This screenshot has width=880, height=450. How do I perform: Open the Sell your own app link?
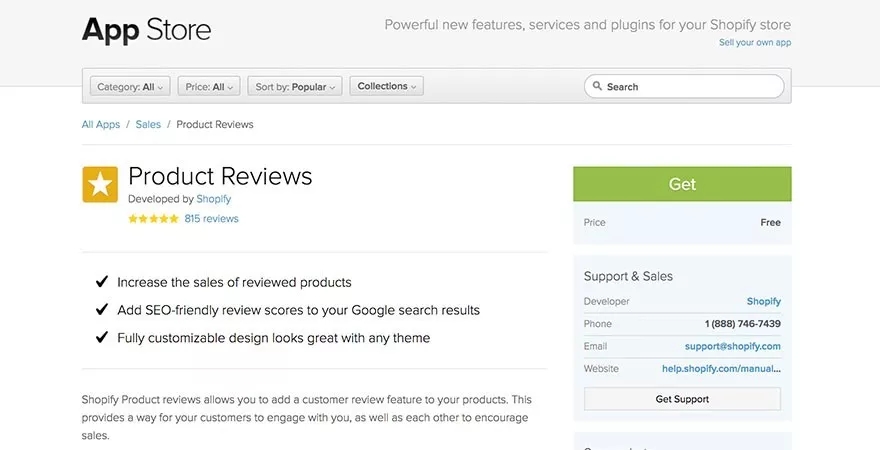tap(755, 43)
